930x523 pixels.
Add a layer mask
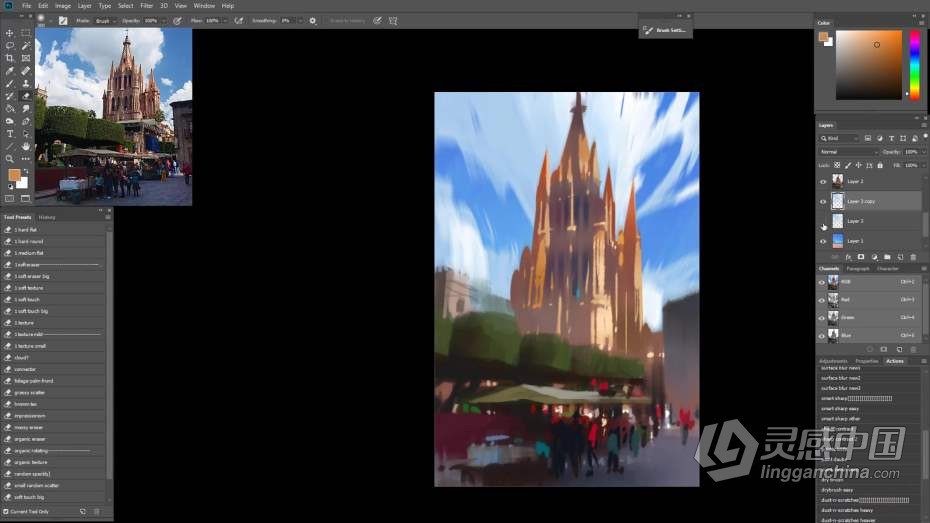(x=861, y=257)
